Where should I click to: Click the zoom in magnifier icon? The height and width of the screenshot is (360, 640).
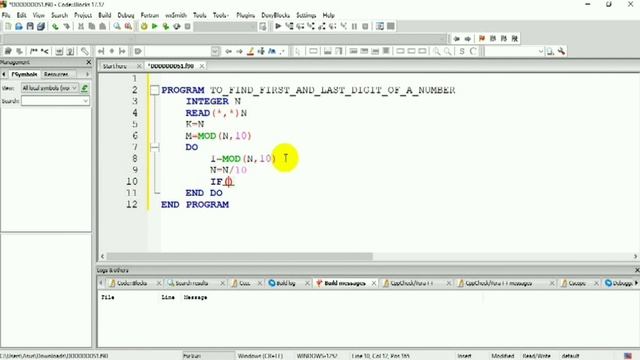point(437,51)
